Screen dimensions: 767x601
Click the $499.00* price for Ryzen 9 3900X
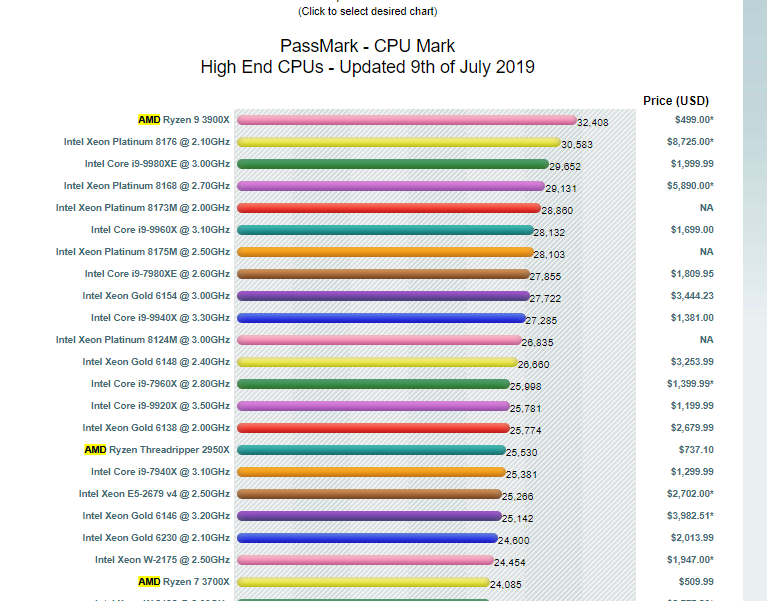pyautogui.click(x=694, y=120)
